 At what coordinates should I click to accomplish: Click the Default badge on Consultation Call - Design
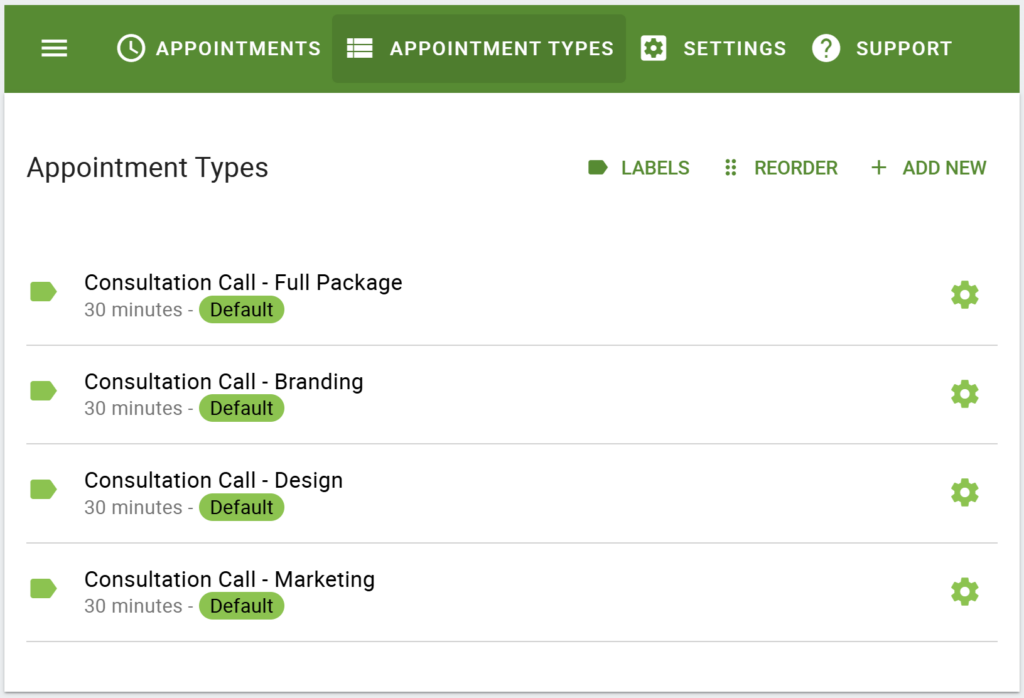point(241,508)
